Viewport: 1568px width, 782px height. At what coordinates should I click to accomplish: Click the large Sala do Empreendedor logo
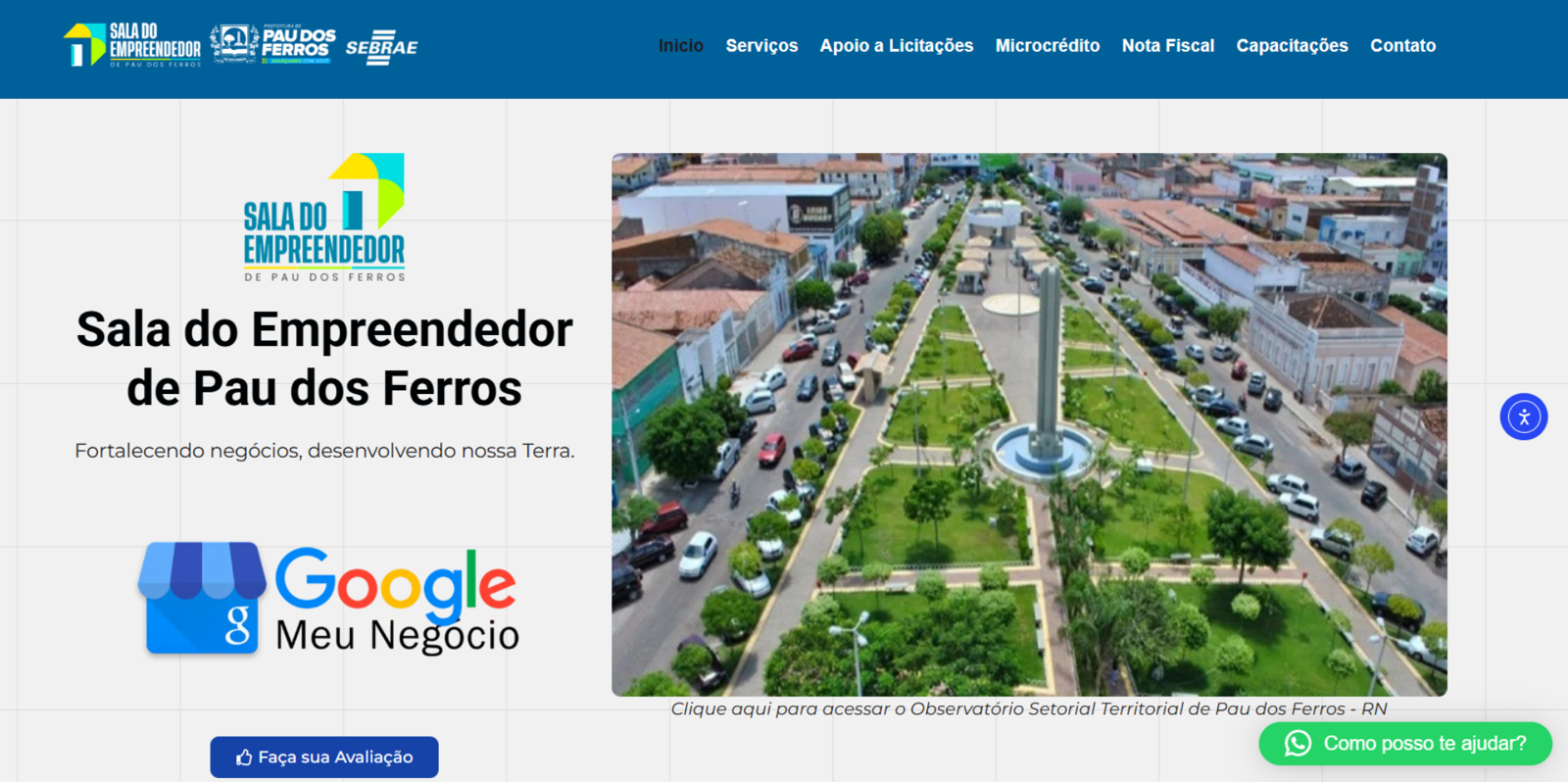(x=324, y=218)
